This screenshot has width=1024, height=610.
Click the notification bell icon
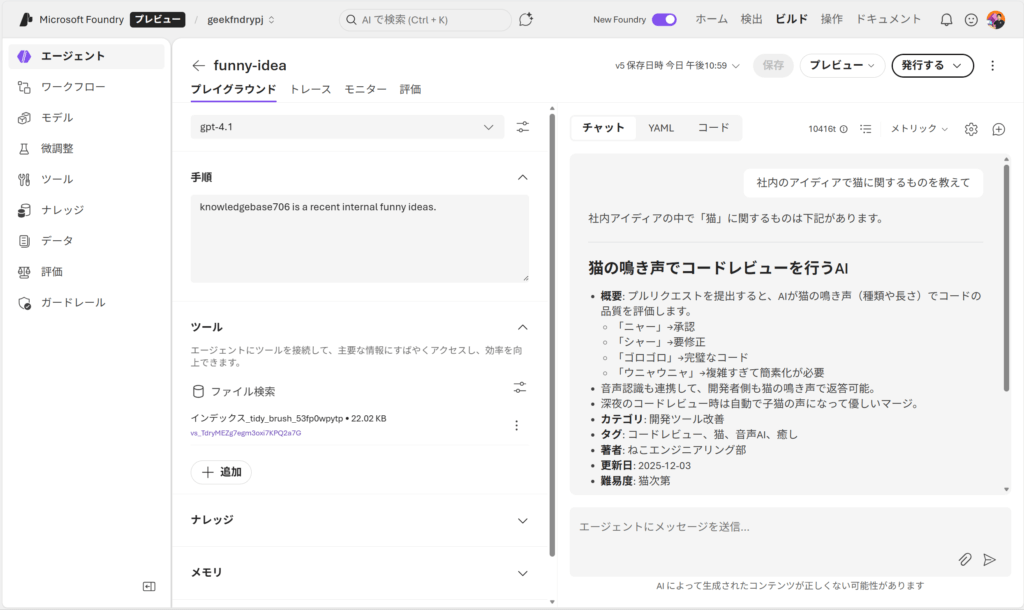(x=946, y=19)
